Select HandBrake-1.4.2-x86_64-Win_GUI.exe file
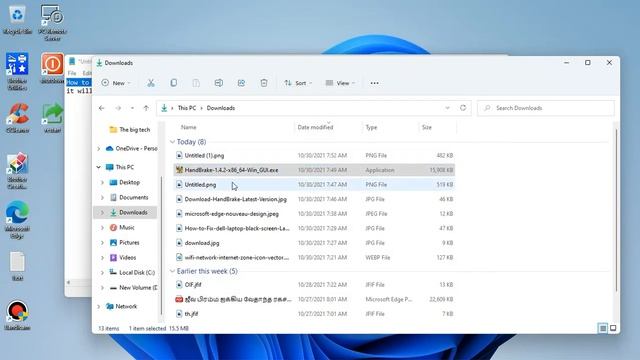Image resolution: width=640 pixels, height=360 pixels. coord(314,170)
